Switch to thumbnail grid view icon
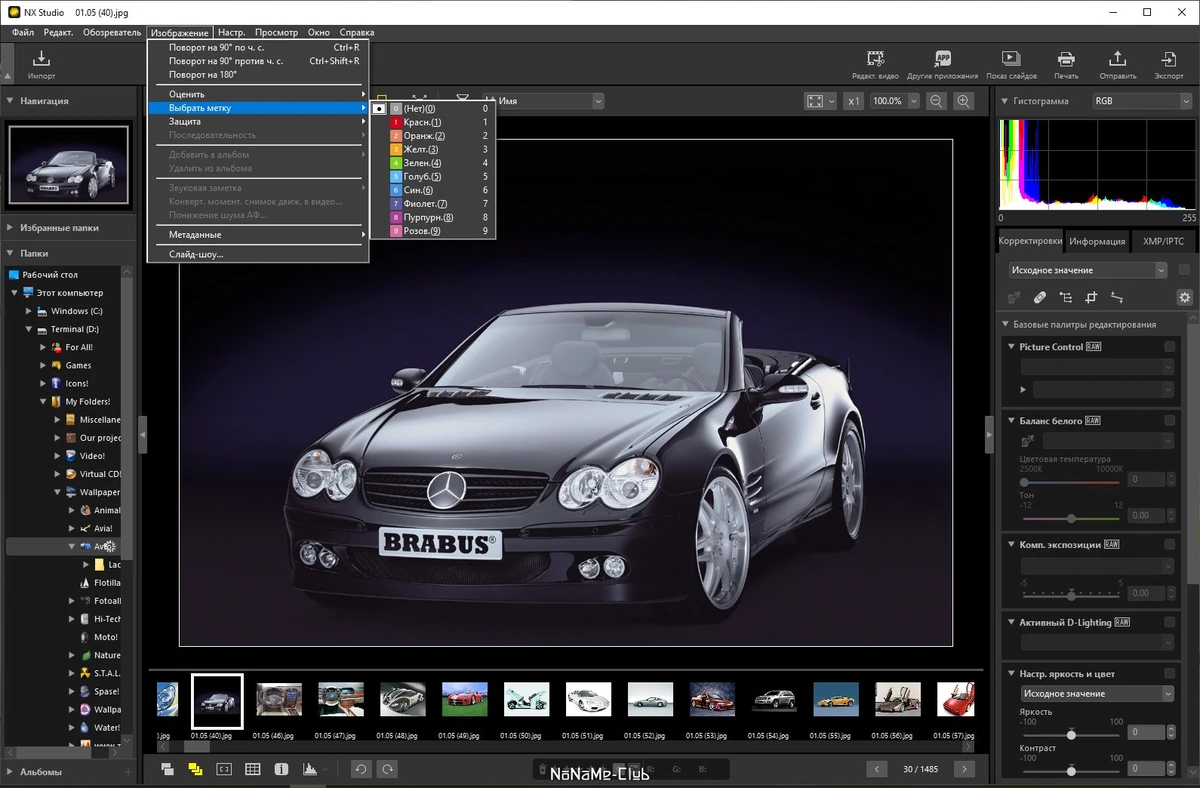The height and width of the screenshot is (788, 1200). point(253,769)
